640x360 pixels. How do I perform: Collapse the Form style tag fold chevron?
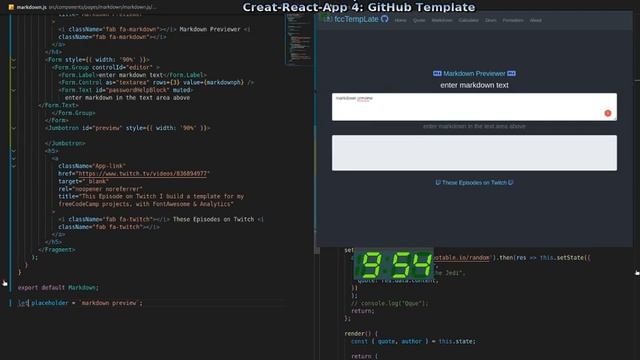[x=13, y=60]
